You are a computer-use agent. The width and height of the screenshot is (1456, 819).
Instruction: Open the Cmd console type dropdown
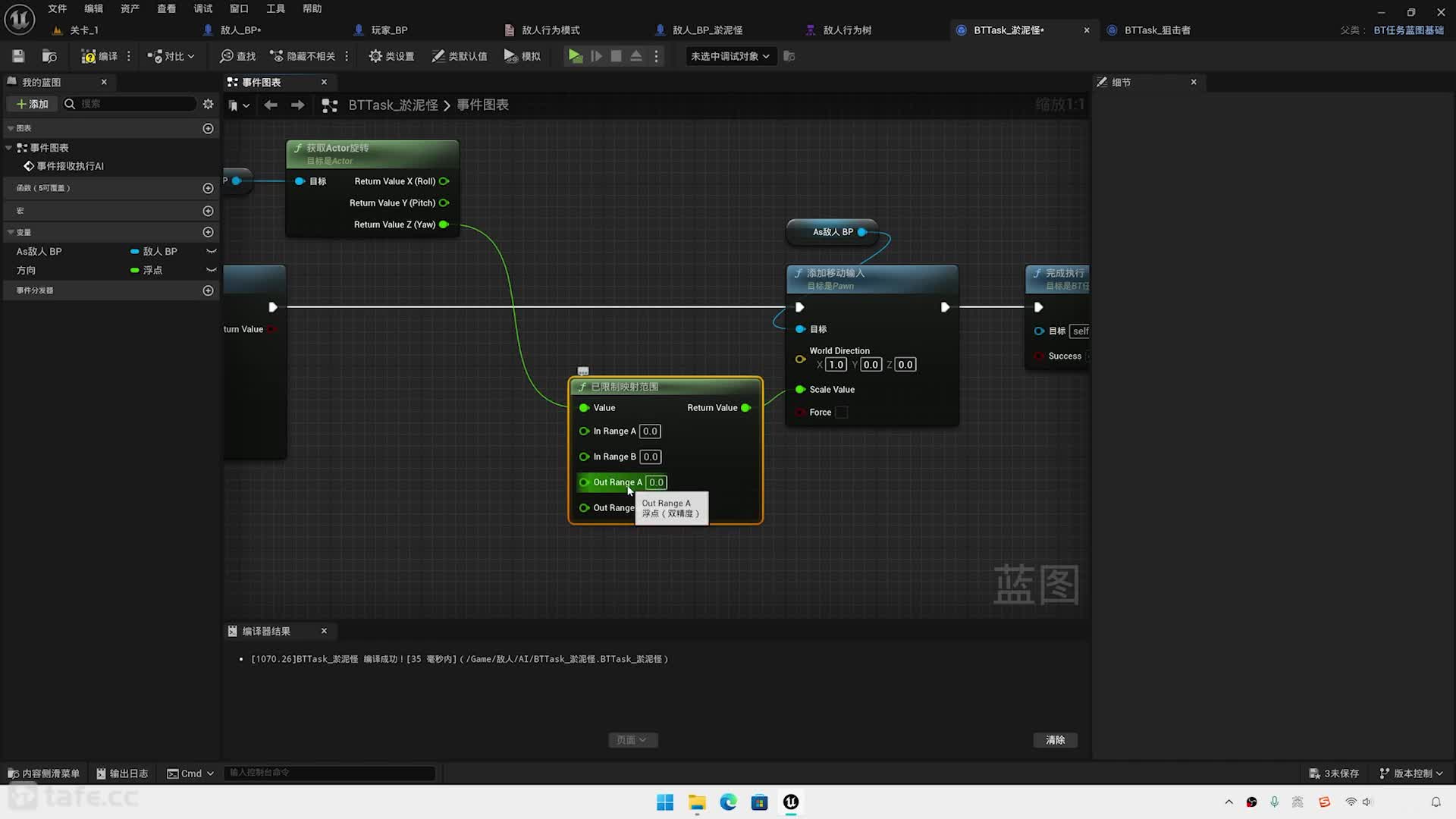click(190, 773)
